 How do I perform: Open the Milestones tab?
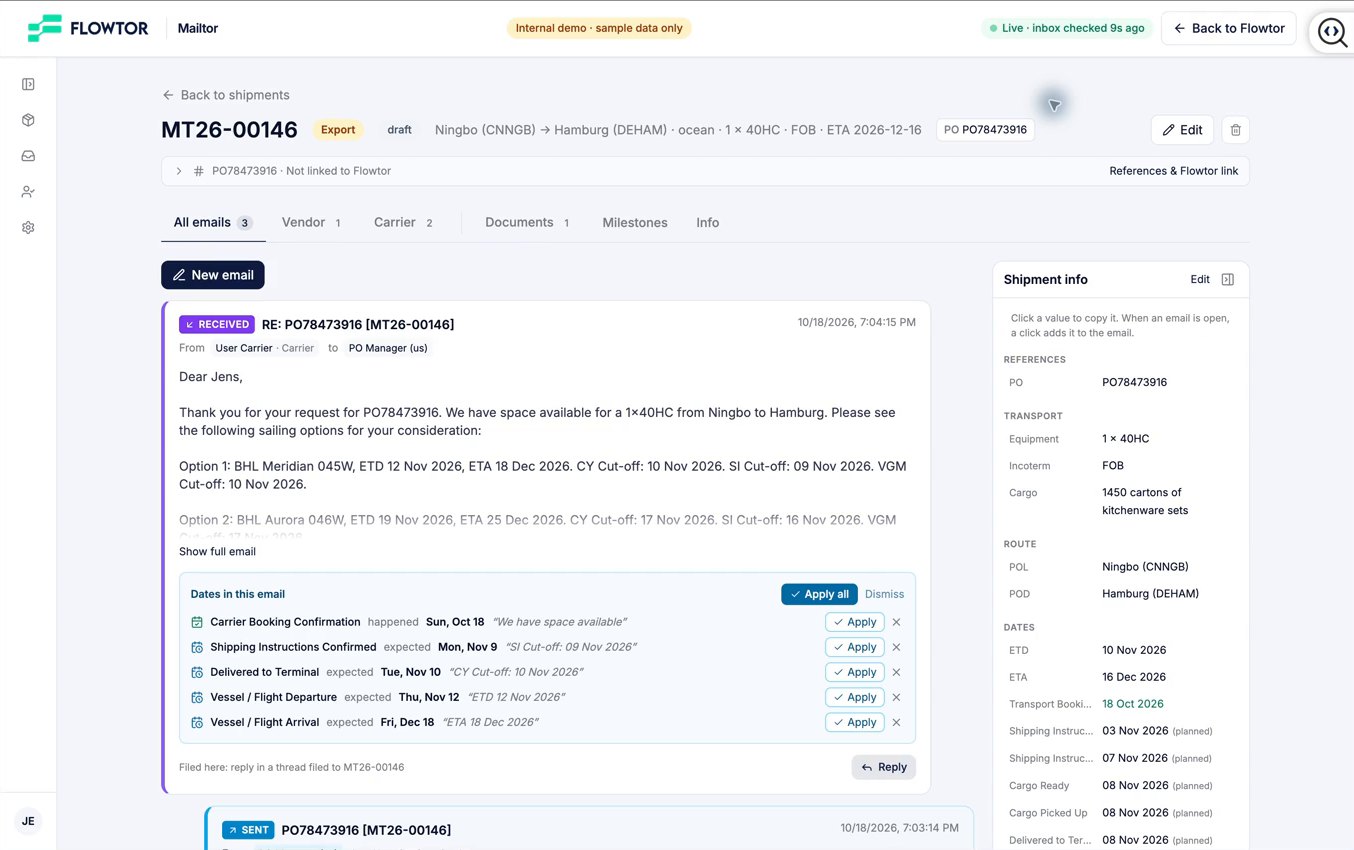click(635, 223)
